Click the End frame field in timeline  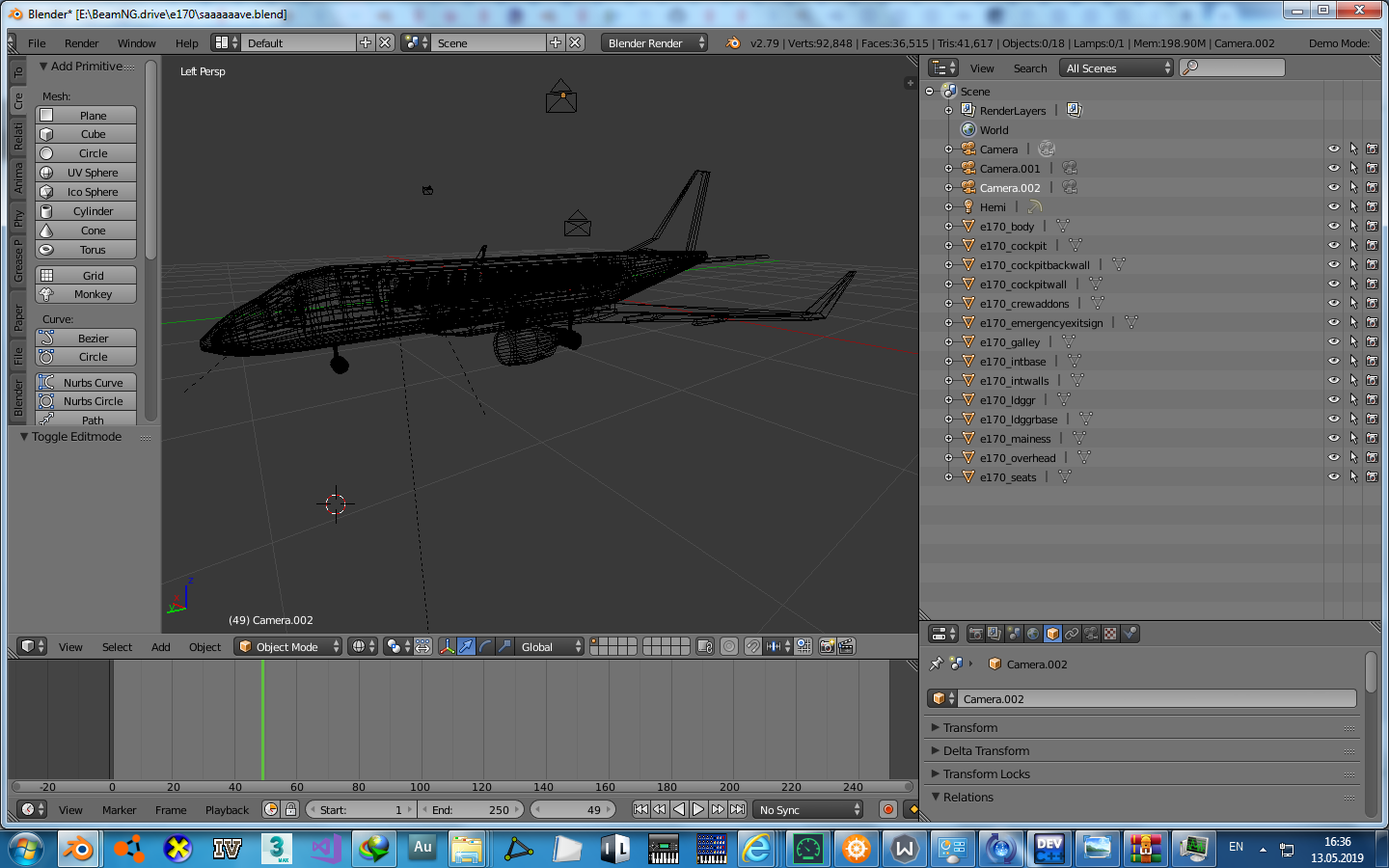[x=472, y=810]
